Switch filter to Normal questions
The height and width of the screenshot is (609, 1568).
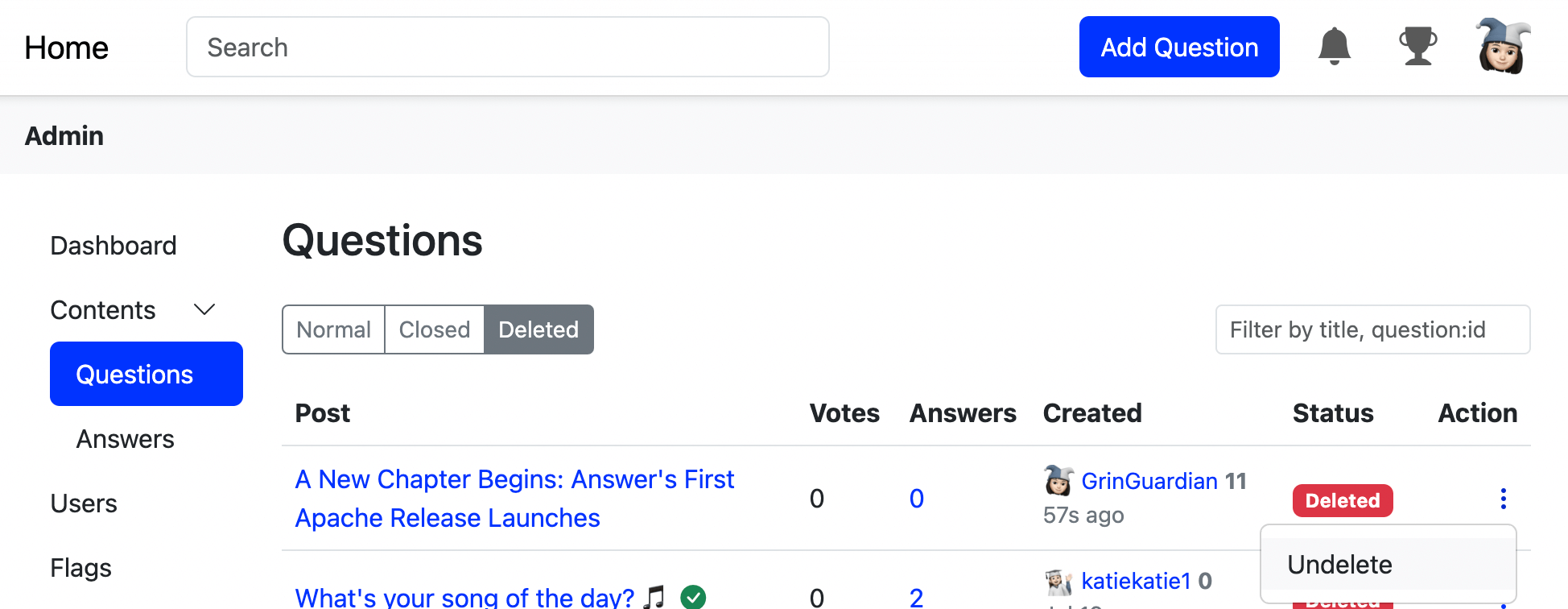333,329
